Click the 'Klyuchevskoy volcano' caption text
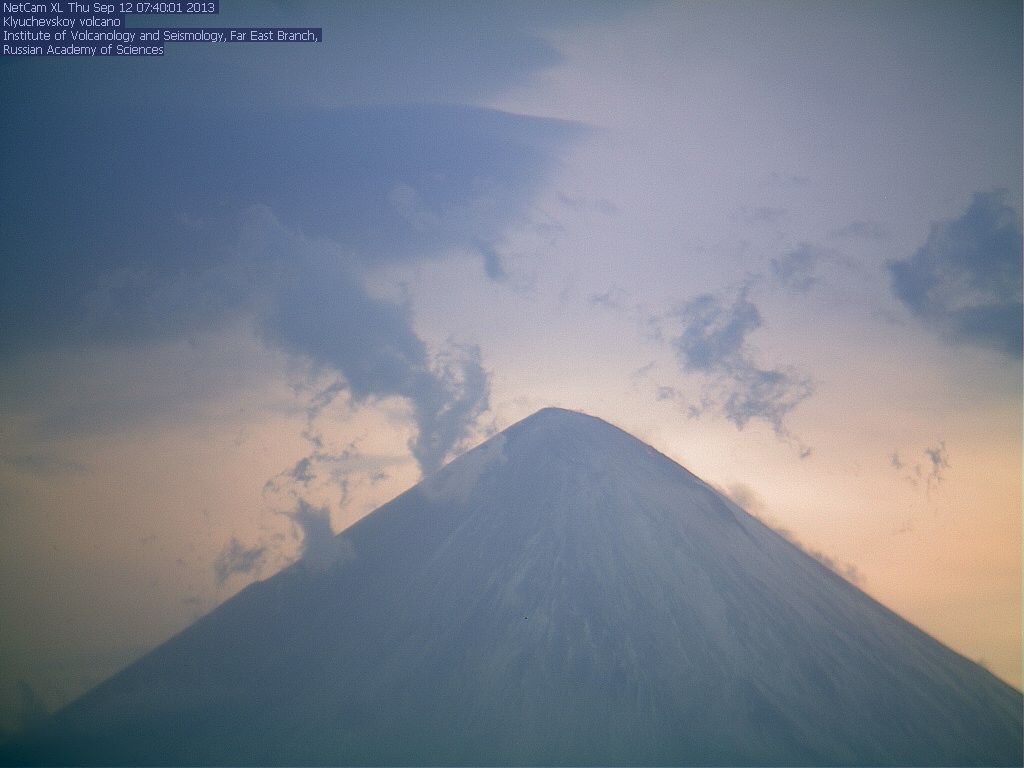The image size is (1024, 768). point(62,22)
